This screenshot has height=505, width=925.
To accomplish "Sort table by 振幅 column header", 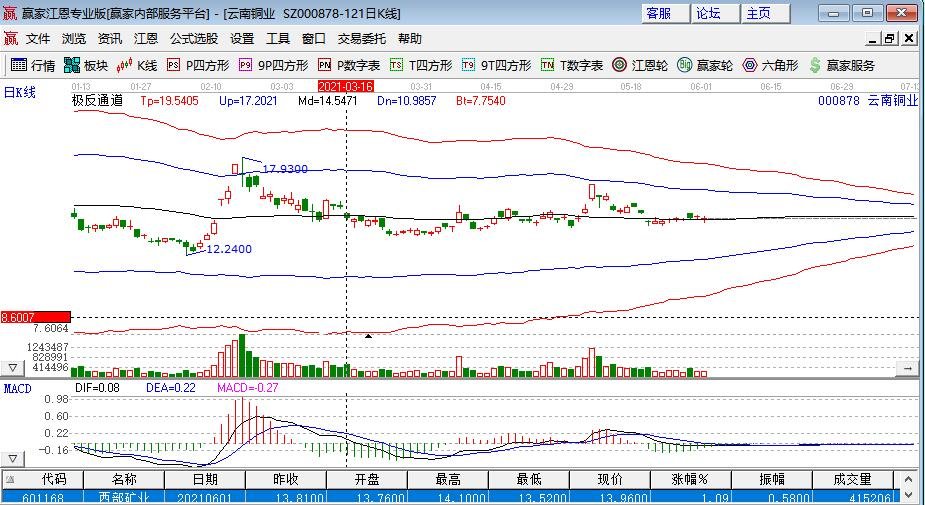I will tap(771, 480).
